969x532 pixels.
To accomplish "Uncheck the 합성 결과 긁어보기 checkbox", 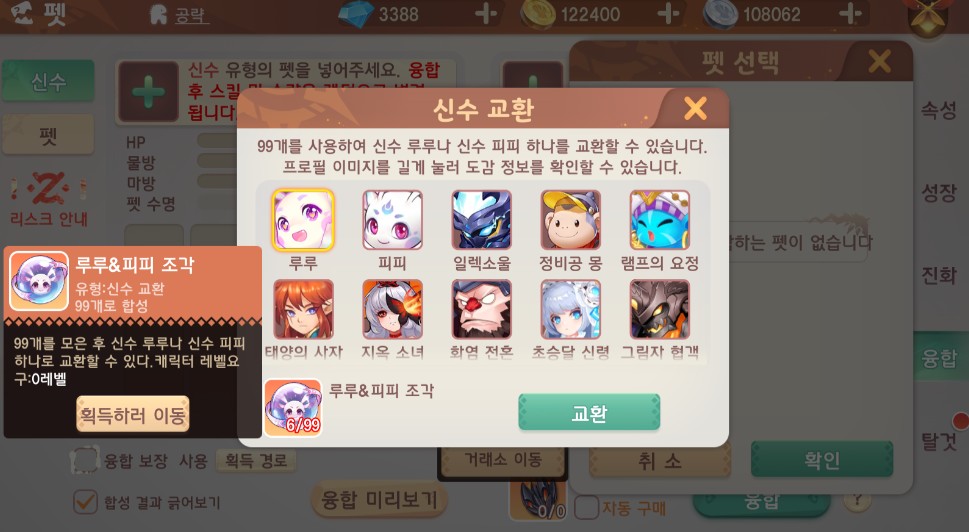I will pyautogui.click(x=85, y=502).
